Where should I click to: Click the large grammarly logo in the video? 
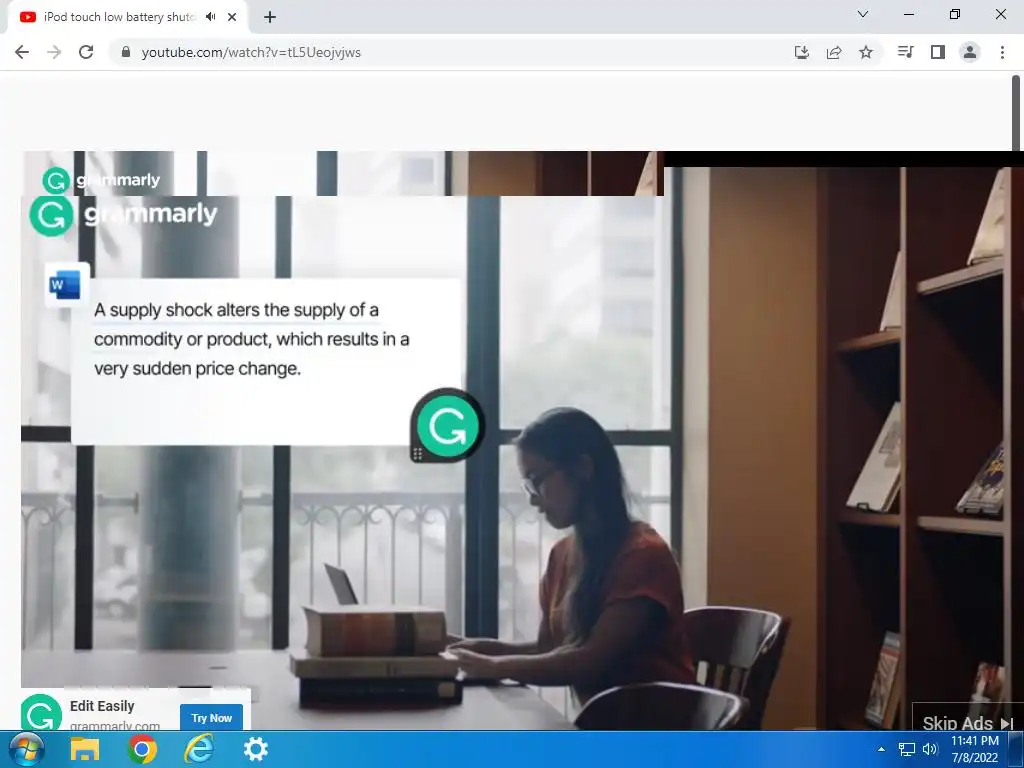123,215
